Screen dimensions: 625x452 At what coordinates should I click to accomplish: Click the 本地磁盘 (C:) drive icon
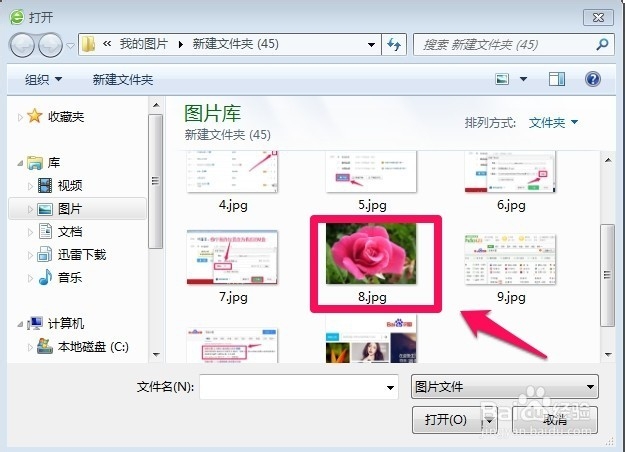point(45,346)
